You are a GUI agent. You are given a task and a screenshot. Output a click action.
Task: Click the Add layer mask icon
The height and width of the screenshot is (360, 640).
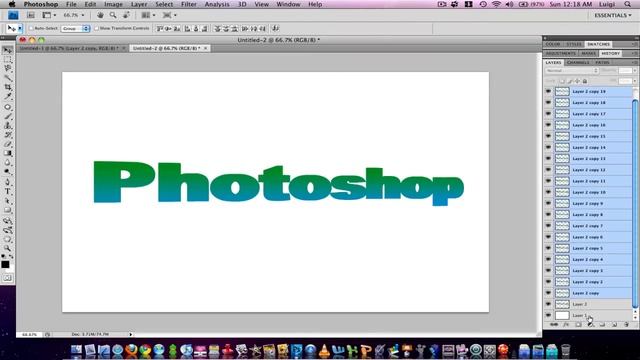578,324
